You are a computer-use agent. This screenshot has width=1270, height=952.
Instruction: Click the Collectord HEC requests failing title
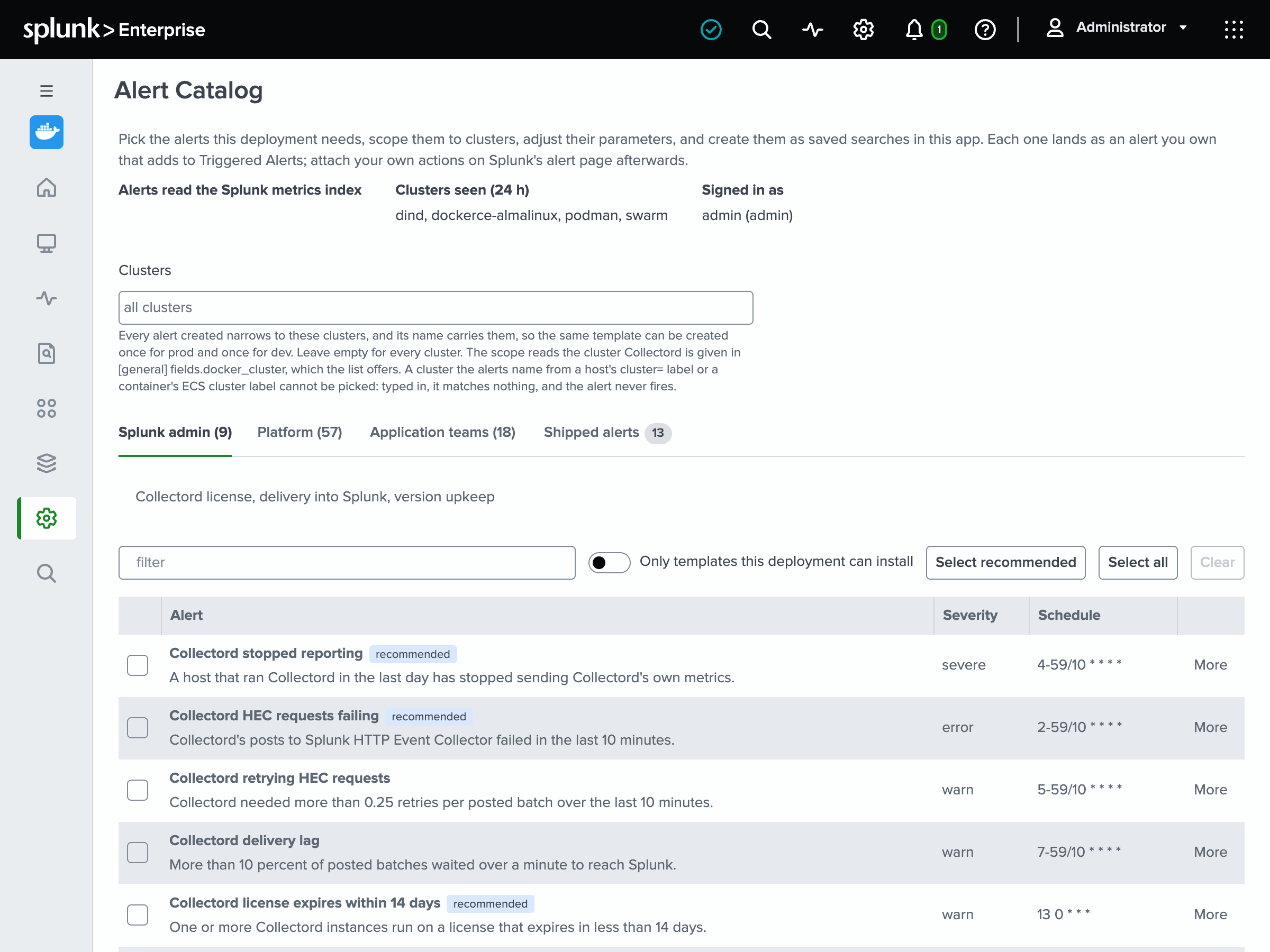point(274,716)
